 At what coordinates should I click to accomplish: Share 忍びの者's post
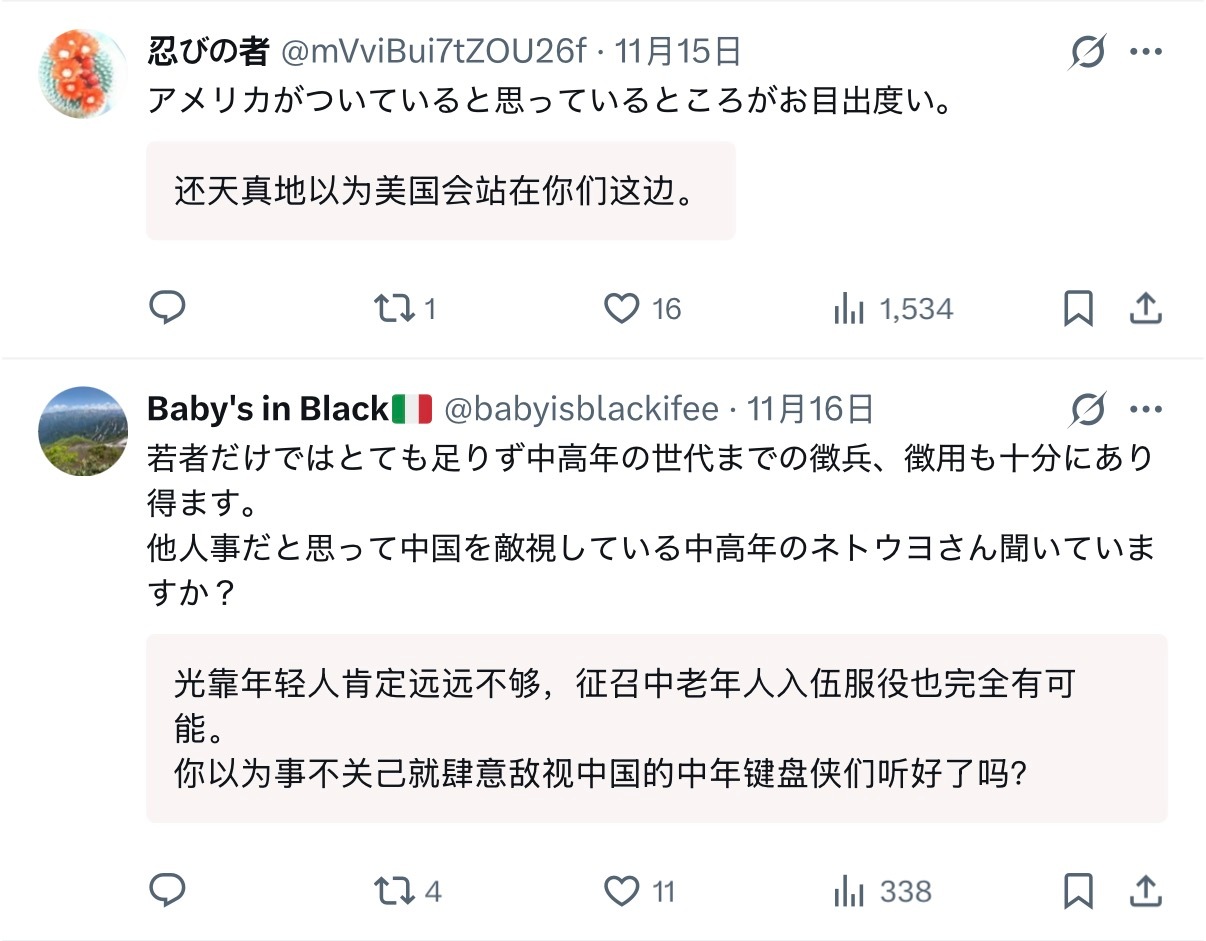click(x=1145, y=309)
